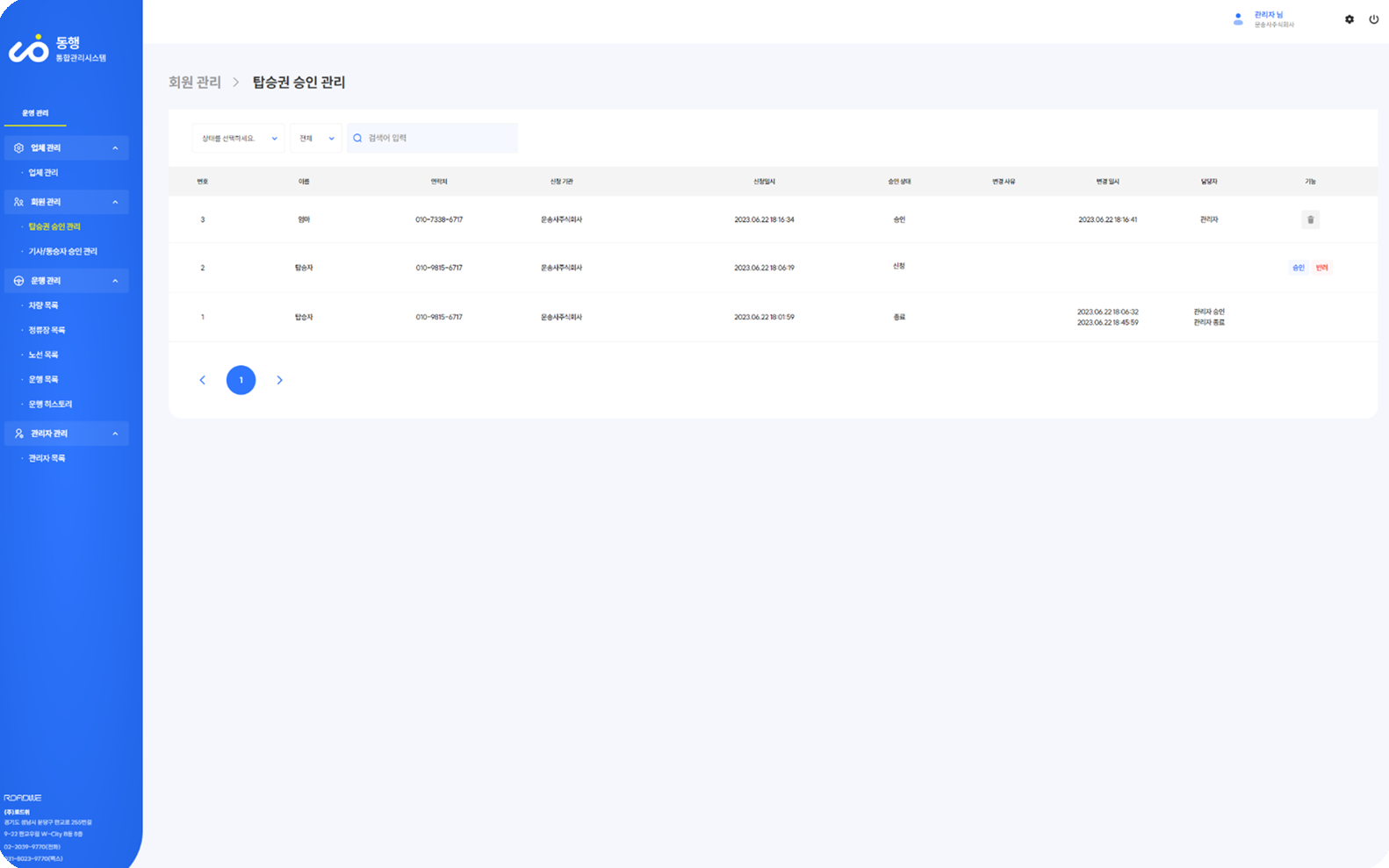Viewport: 1389px width, 868px height.
Task: Collapse the 업체 관리 section chevron
Action: pos(115,148)
